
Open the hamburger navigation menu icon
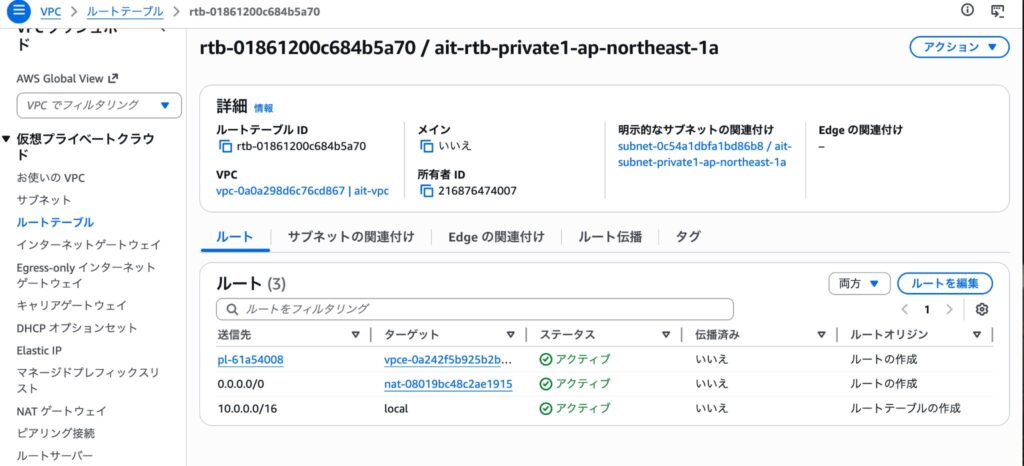(17, 11)
